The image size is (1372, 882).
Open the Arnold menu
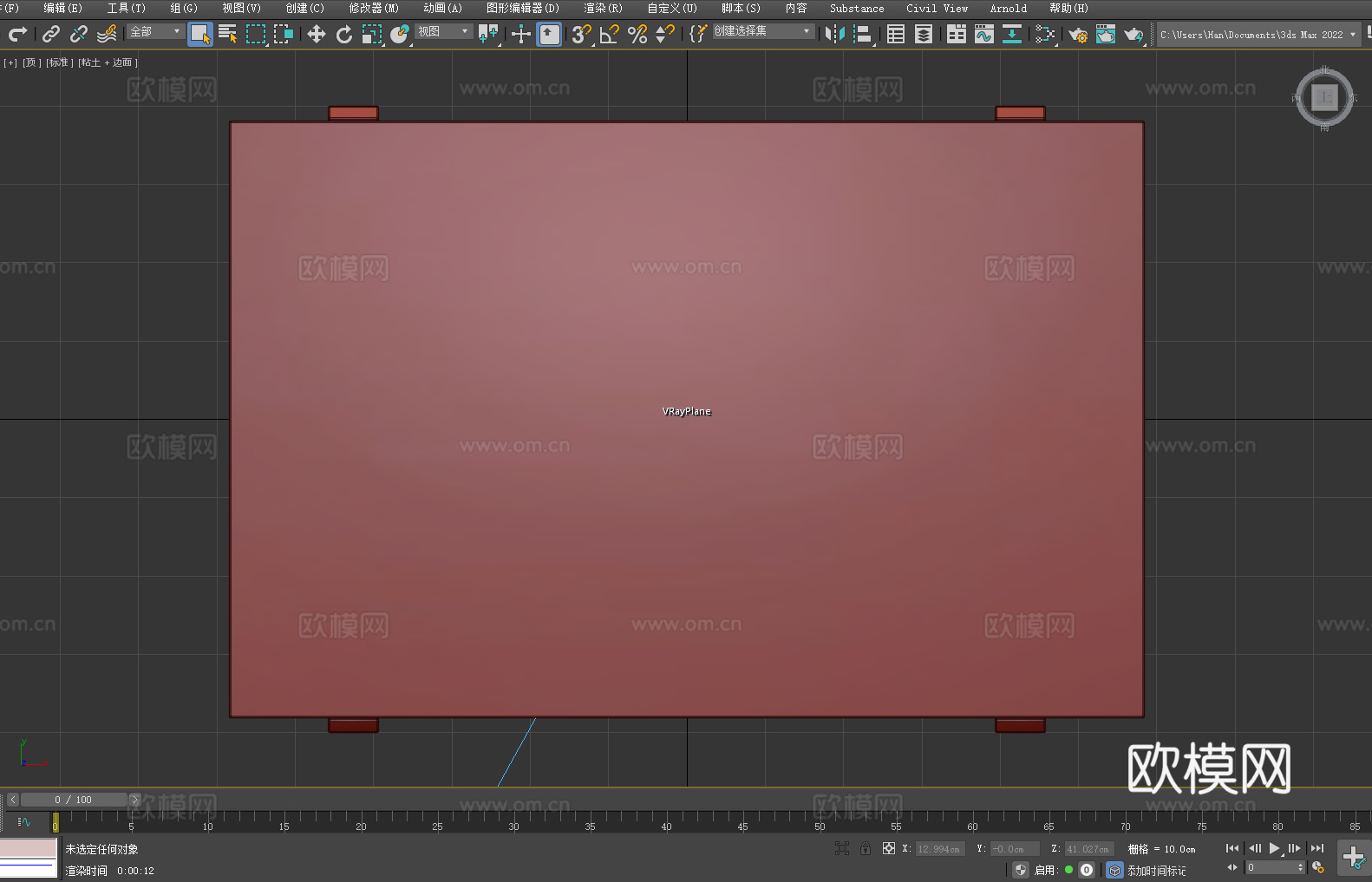[x=1009, y=8]
